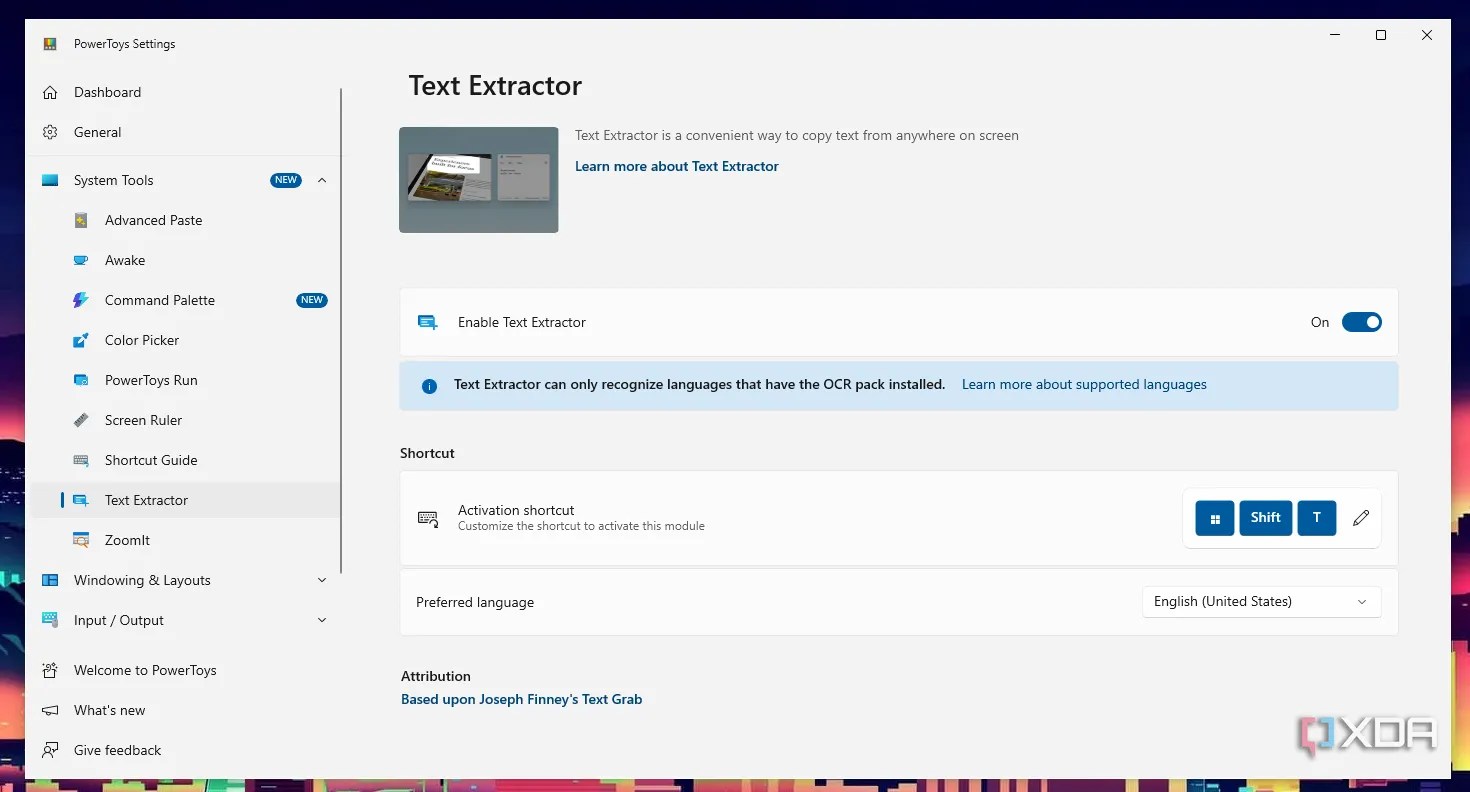The height and width of the screenshot is (792, 1470).
Task: Click the Color Picker eyedropper icon
Action: pos(80,340)
